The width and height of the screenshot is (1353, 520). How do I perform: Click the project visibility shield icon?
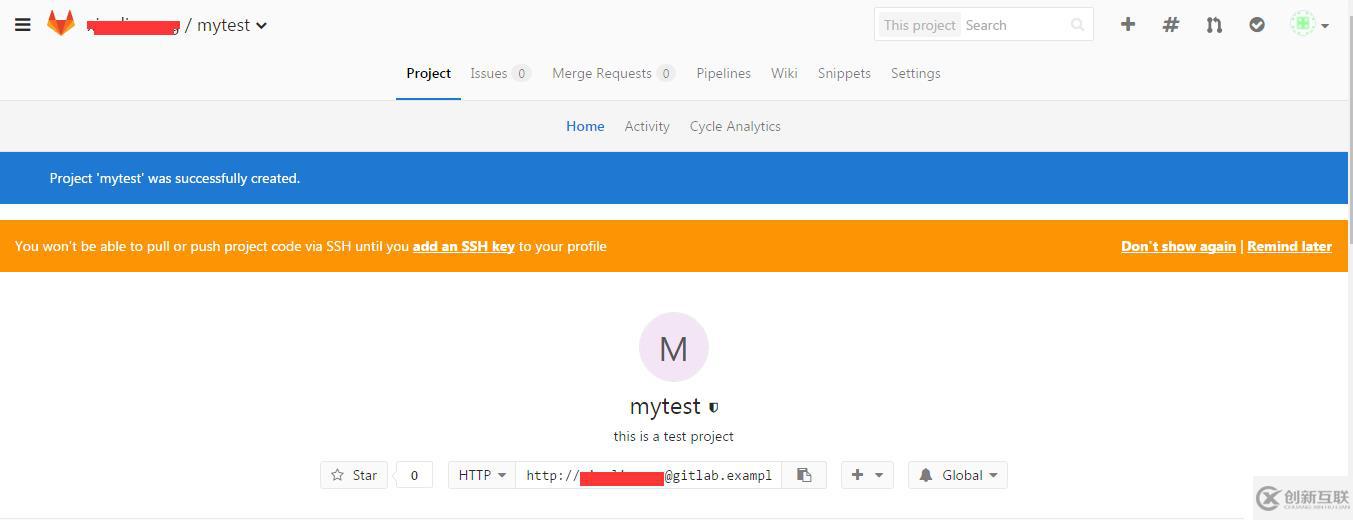point(713,408)
